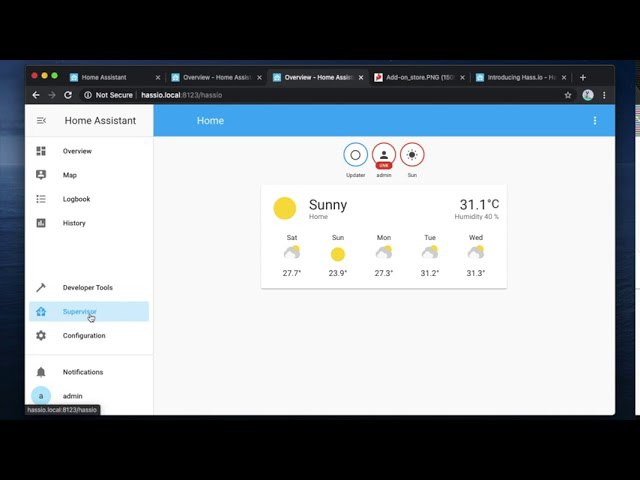Click the 31.1°C temperature reading
The height and width of the screenshot is (480, 640).
[x=479, y=204]
